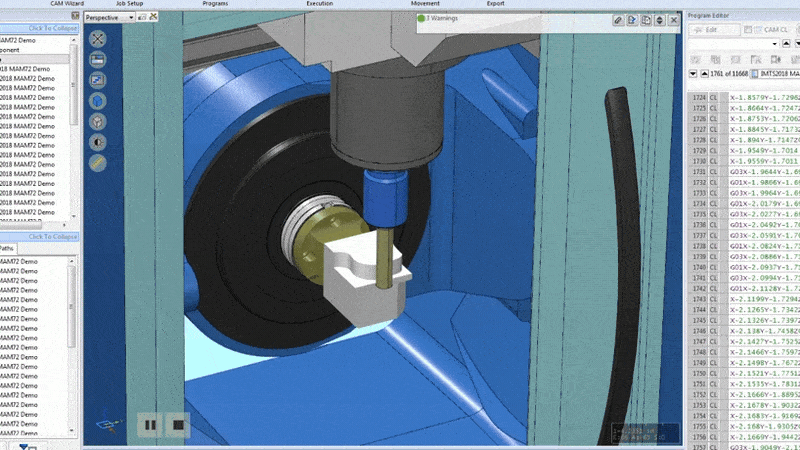Click the crossed-tools icon in viewport sidebar

point(98,39)
